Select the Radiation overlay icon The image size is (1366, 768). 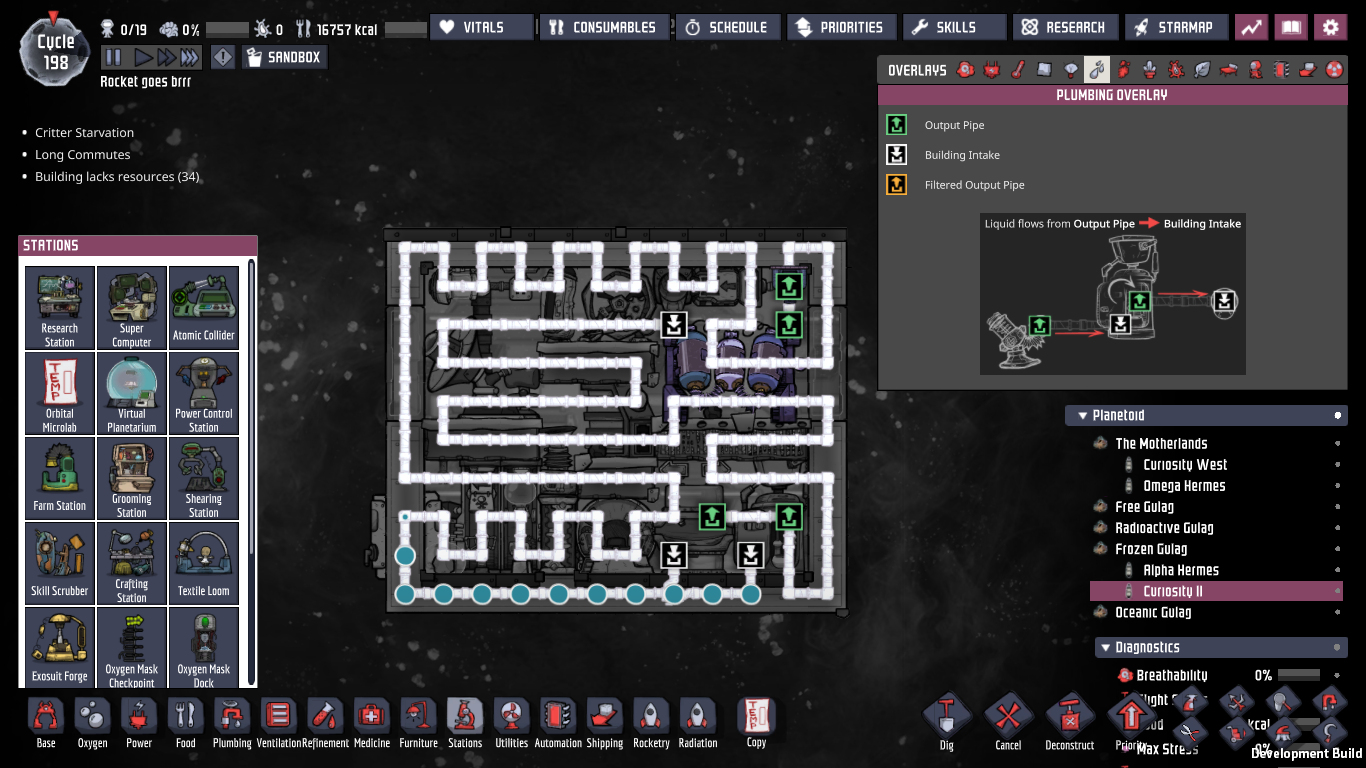[1333, 70]
